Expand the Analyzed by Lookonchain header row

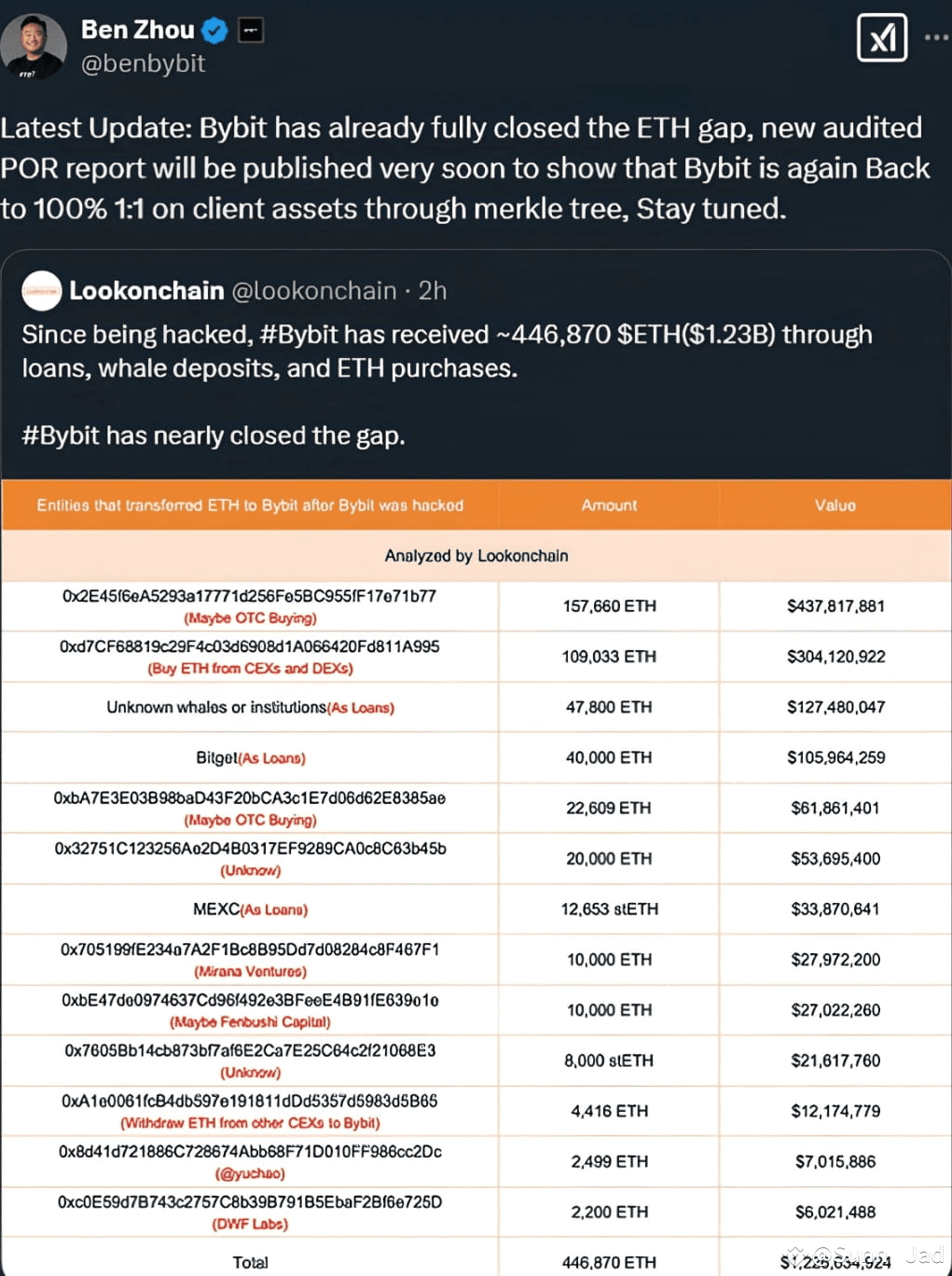[x=476, y=556]
